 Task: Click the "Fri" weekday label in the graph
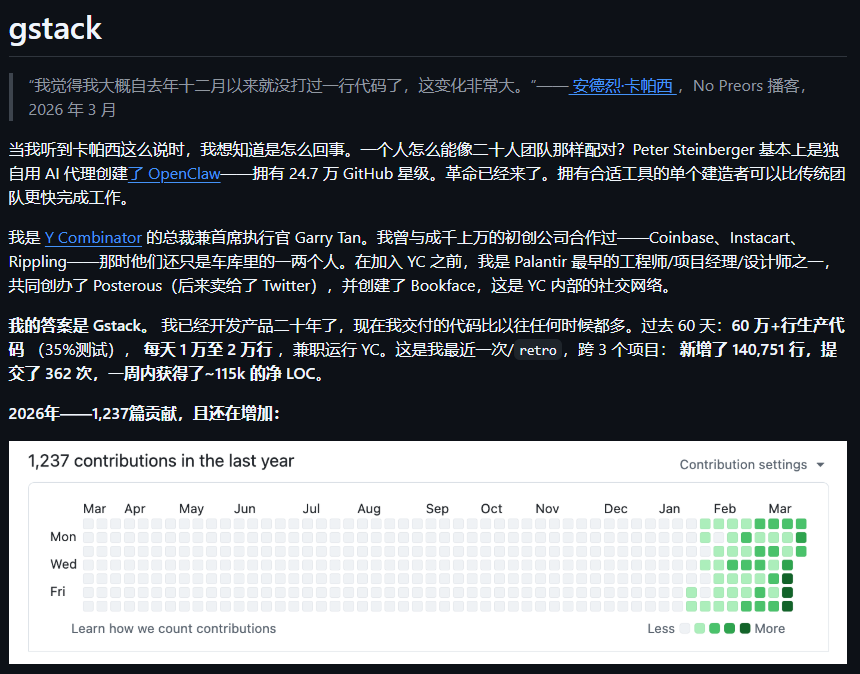point(58,592)
